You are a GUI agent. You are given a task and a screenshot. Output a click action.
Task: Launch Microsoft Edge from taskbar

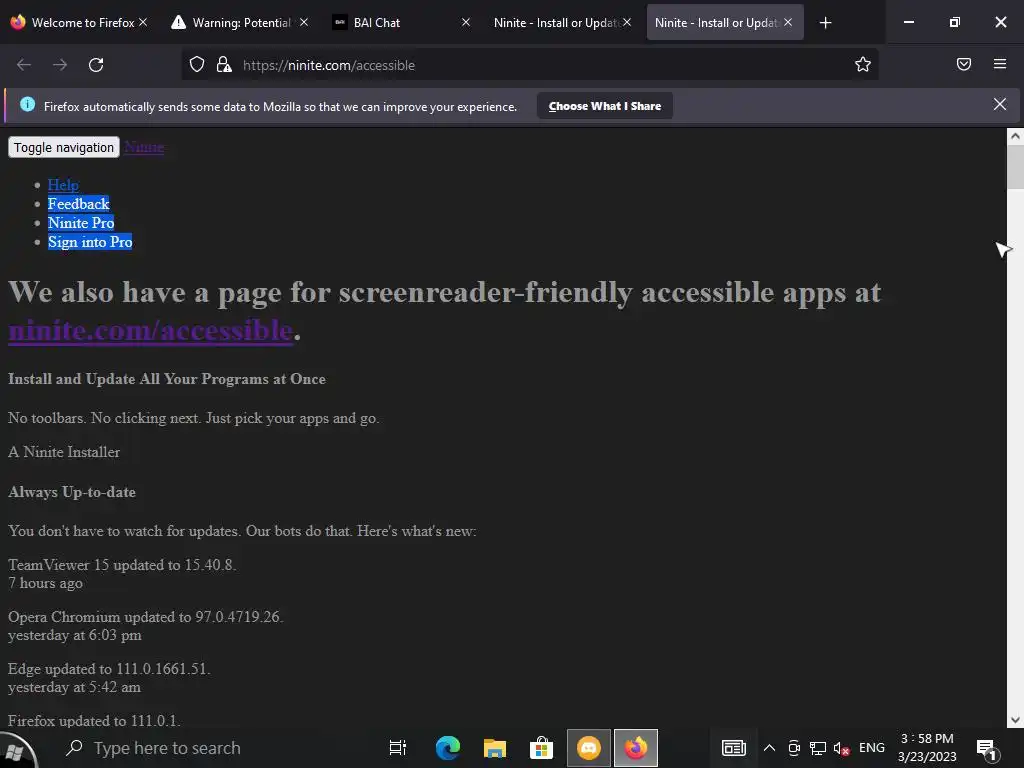tap(447, 748)
